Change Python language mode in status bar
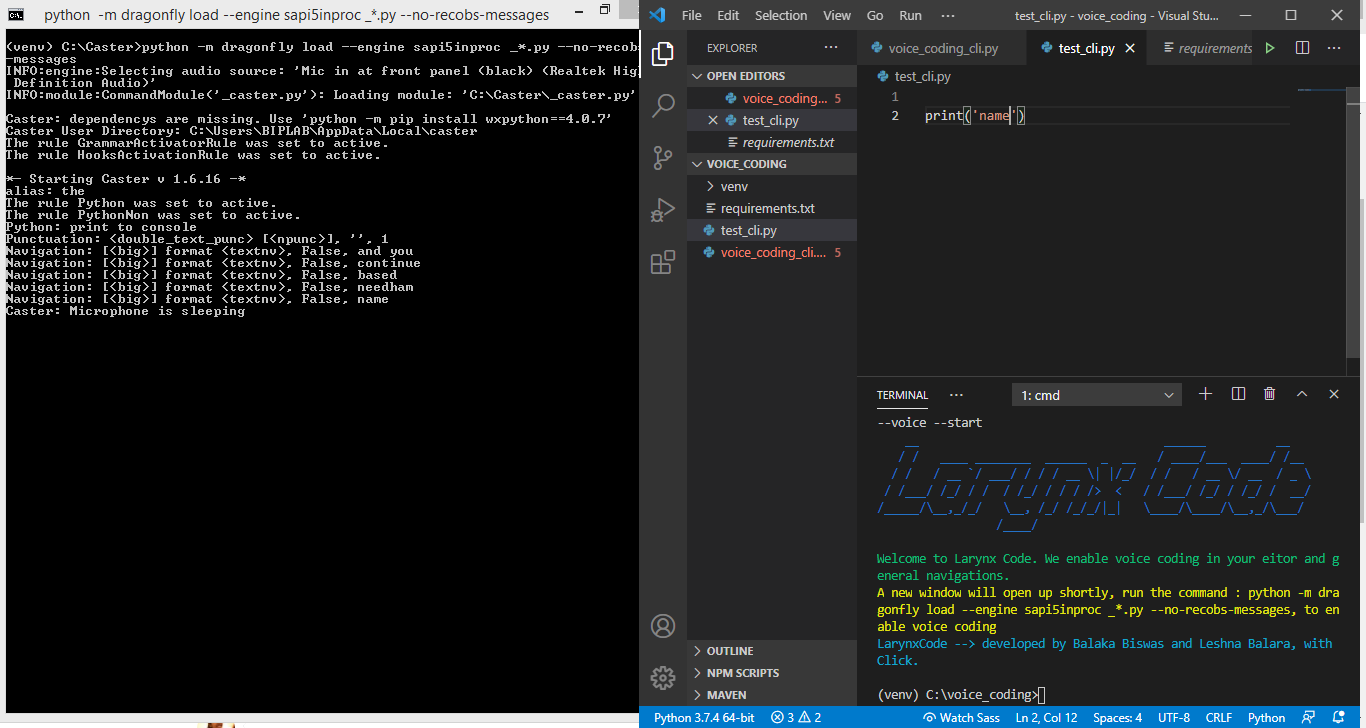The width and height of the screenshot is (1366, 728). coord(1266,717)
